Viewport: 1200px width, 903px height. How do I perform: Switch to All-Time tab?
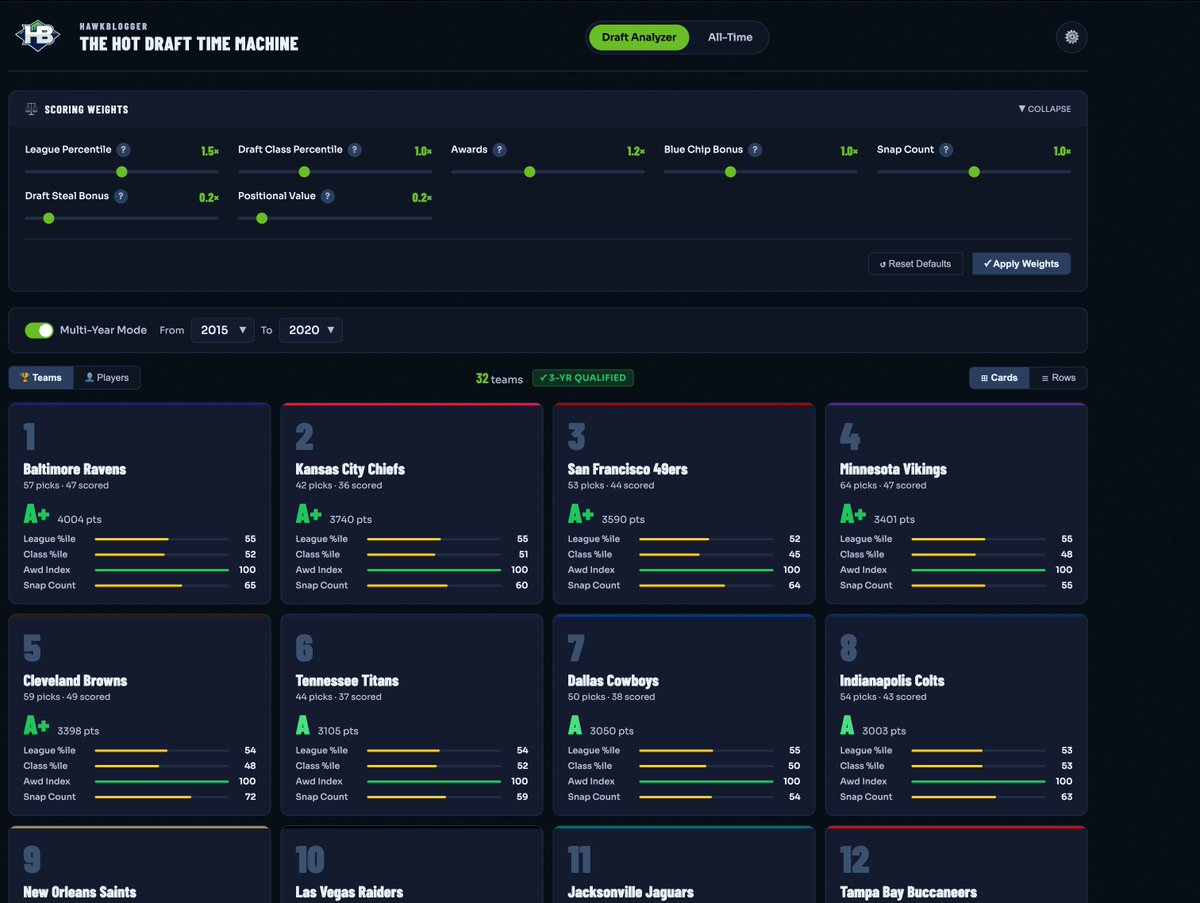pos(730,38)
